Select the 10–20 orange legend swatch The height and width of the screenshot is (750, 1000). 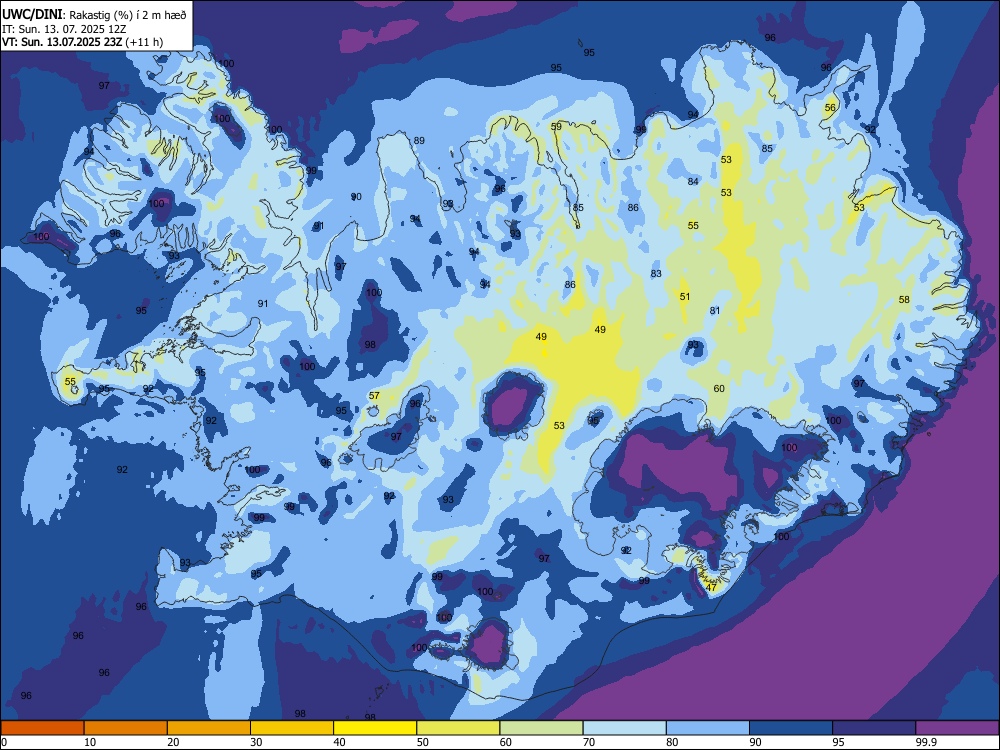[126, 728]
